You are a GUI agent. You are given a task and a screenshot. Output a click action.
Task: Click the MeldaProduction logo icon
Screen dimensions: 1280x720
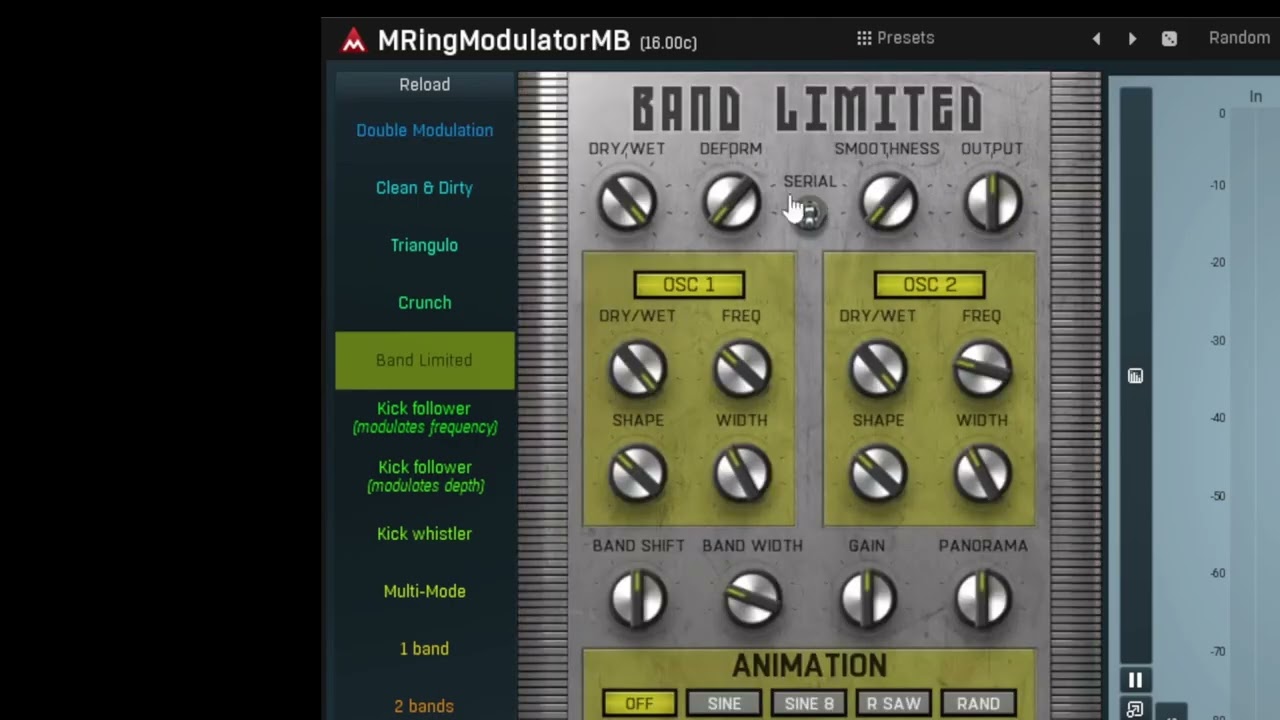click(353, 40)
